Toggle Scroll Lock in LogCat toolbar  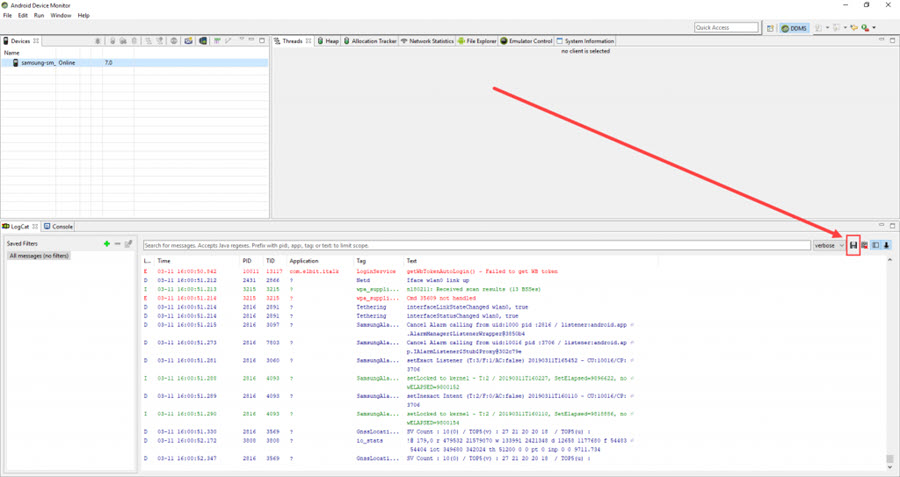click(x=886, y=245)
